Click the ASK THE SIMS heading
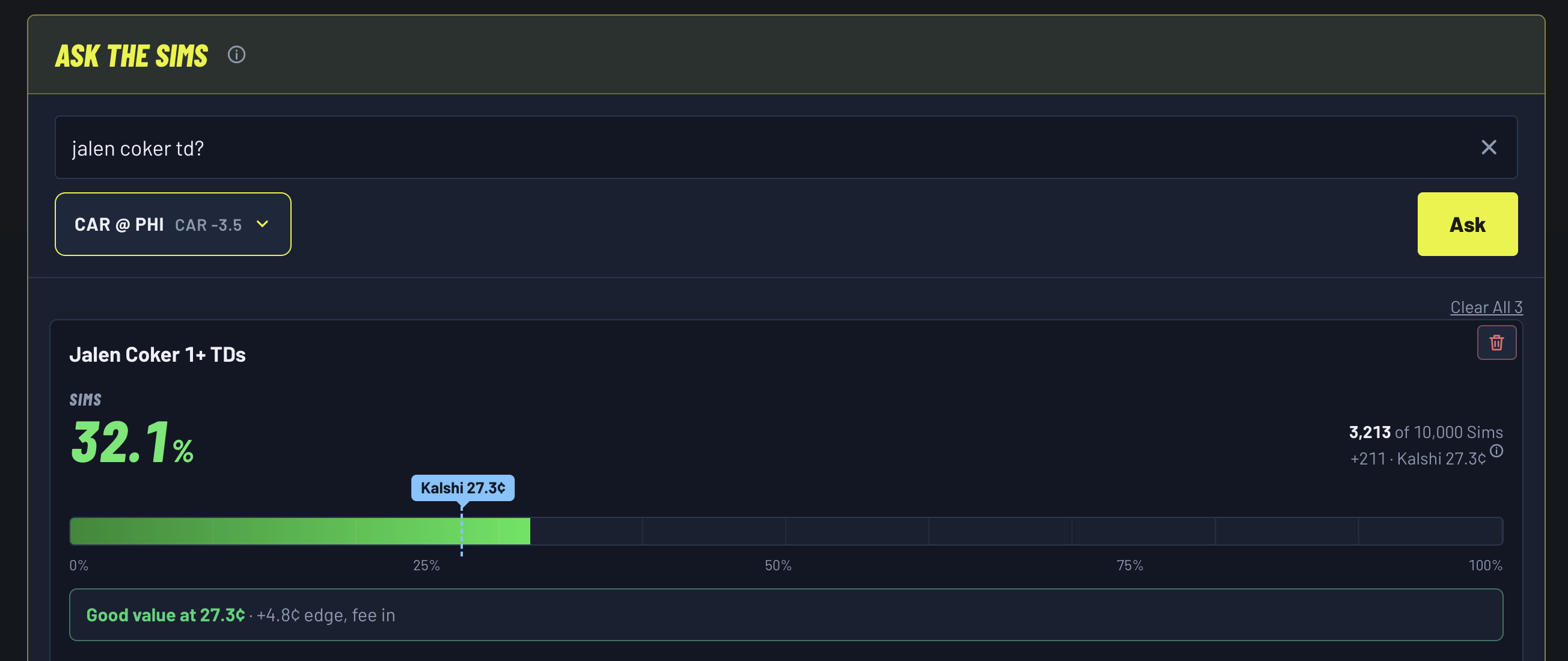 point(132,55)
